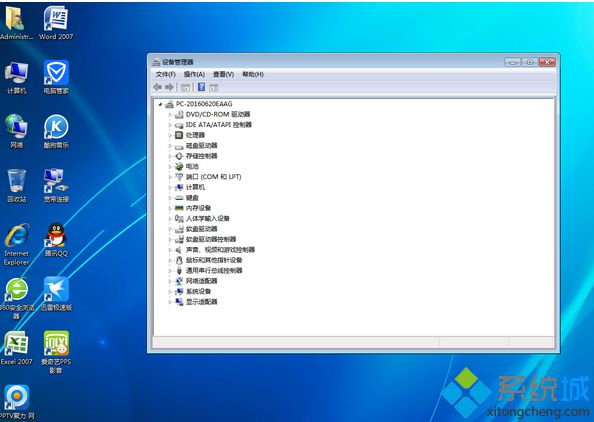Click the 内存设备 memory chip icon
This screenshot has width=594, height=422.
click(179, 208)
